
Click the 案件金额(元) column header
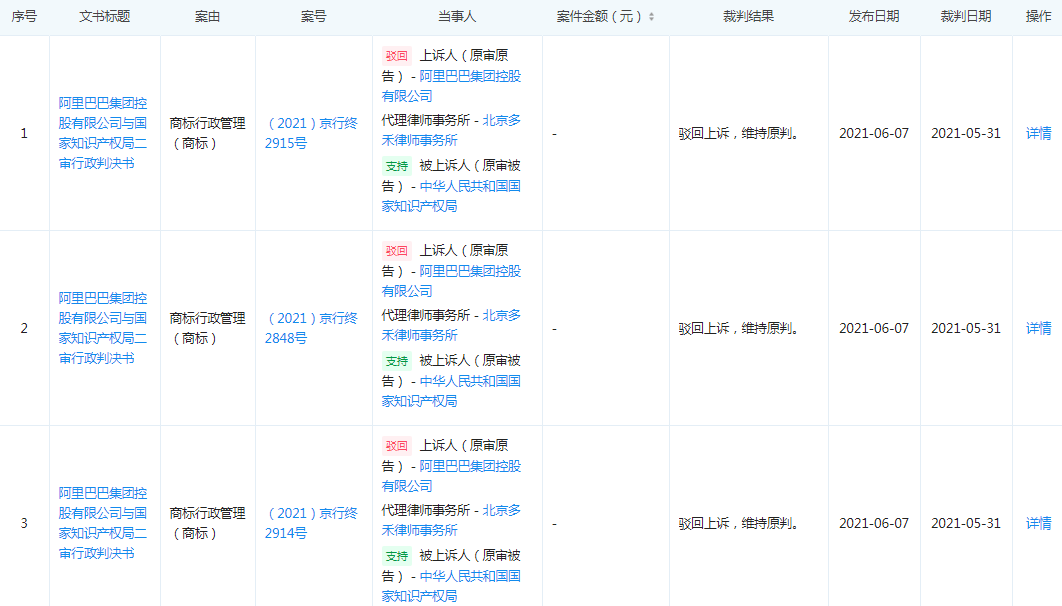(x=598, y=17)
